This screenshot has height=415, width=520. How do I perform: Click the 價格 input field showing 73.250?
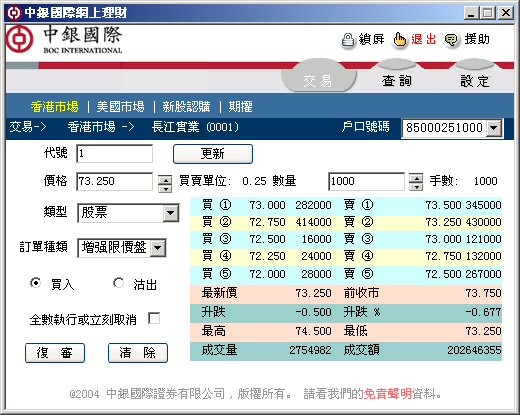[115, 181]
